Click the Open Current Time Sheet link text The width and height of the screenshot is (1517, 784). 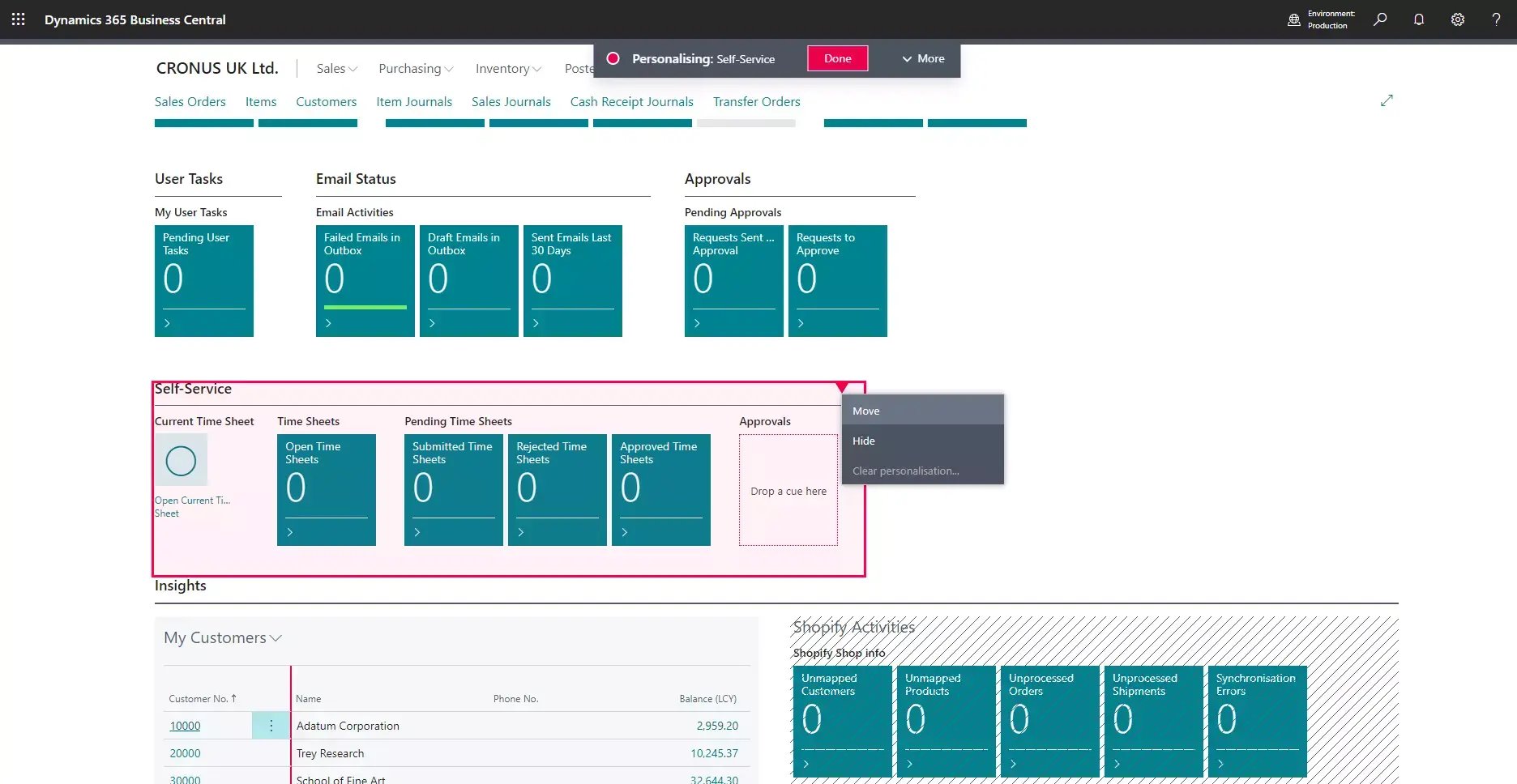[x=192, y=507]
